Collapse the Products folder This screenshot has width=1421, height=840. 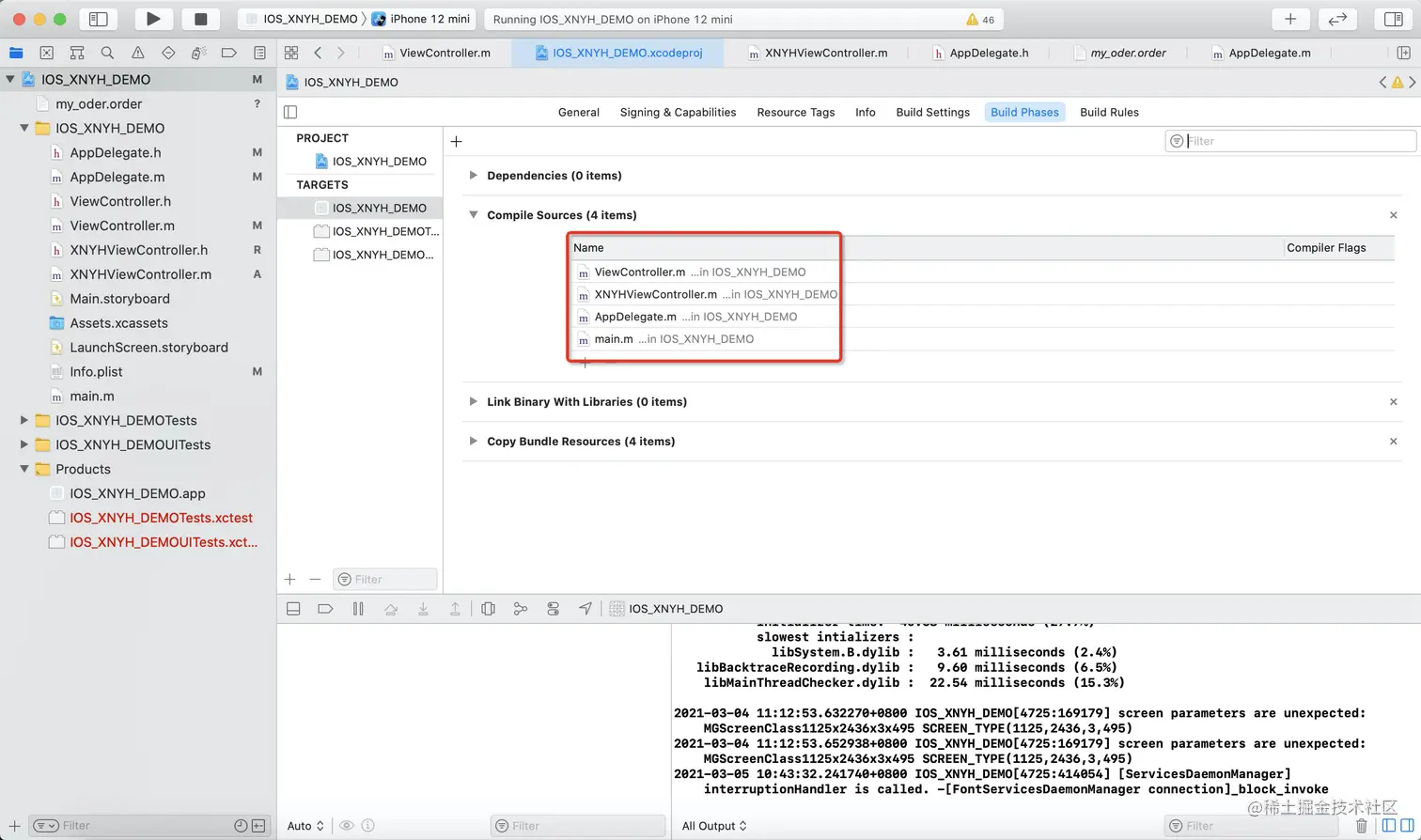pos(24,469)
